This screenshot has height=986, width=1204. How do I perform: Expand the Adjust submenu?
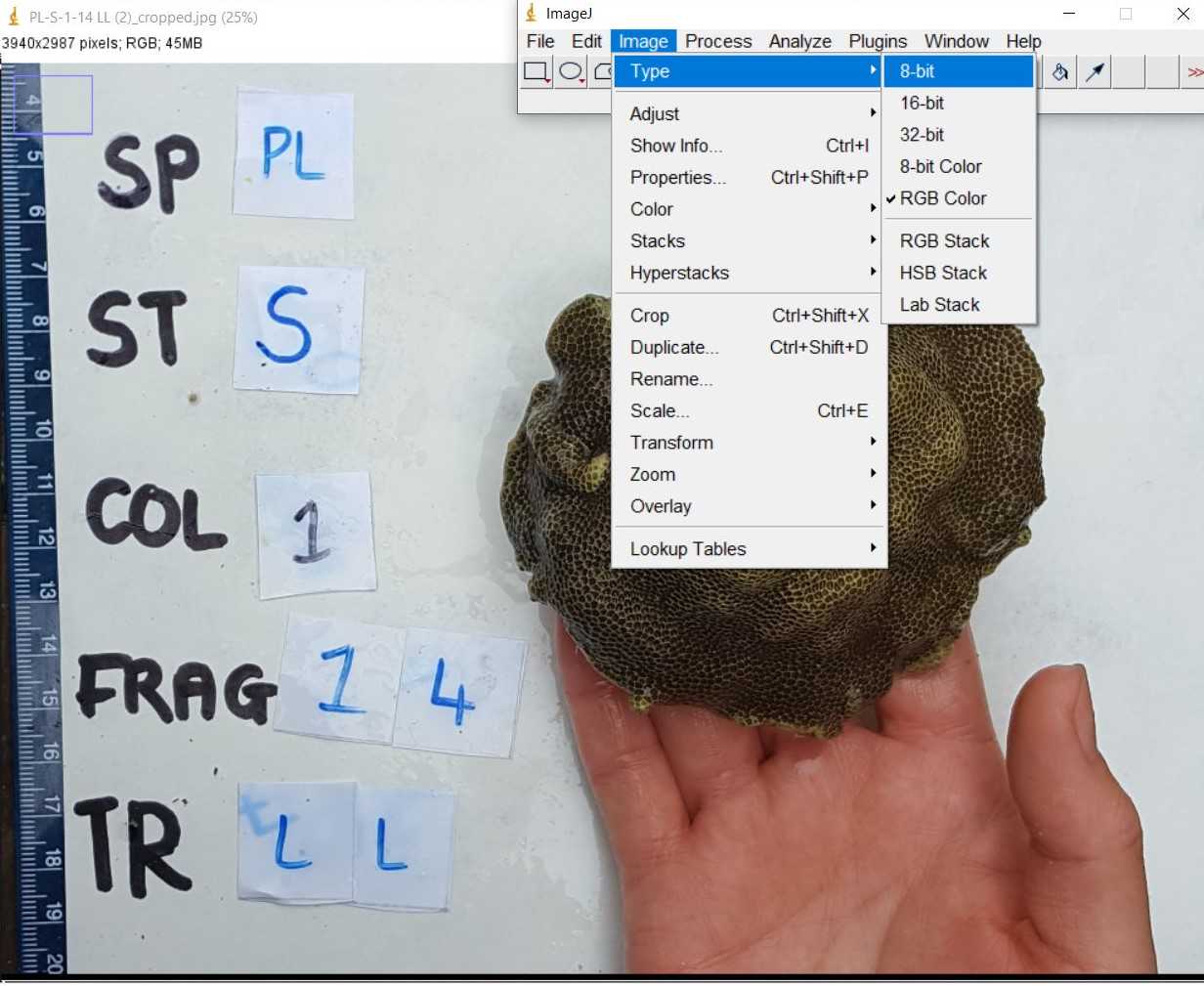point(749,113)
